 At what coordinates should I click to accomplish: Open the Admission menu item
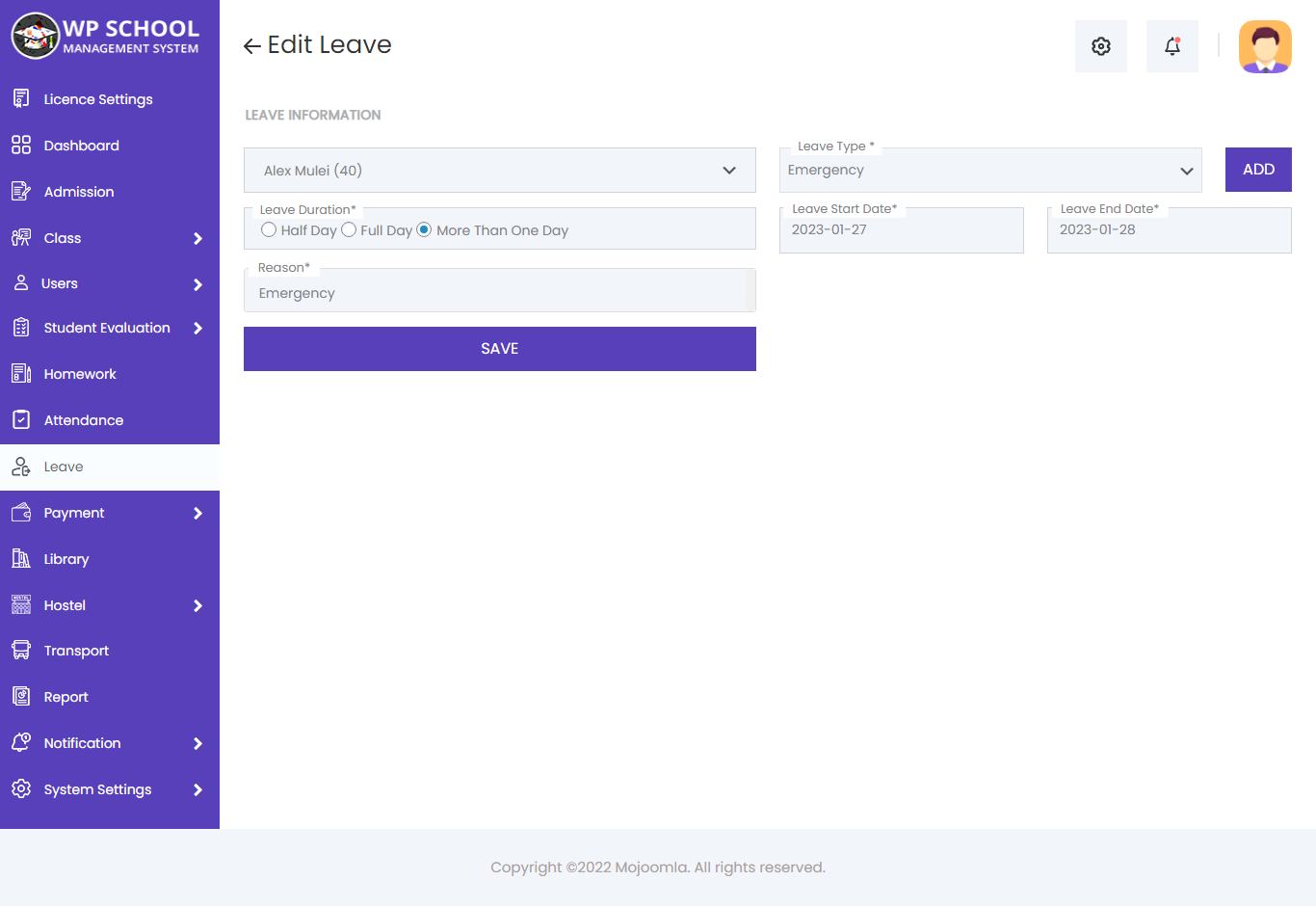tap(110, 192)
